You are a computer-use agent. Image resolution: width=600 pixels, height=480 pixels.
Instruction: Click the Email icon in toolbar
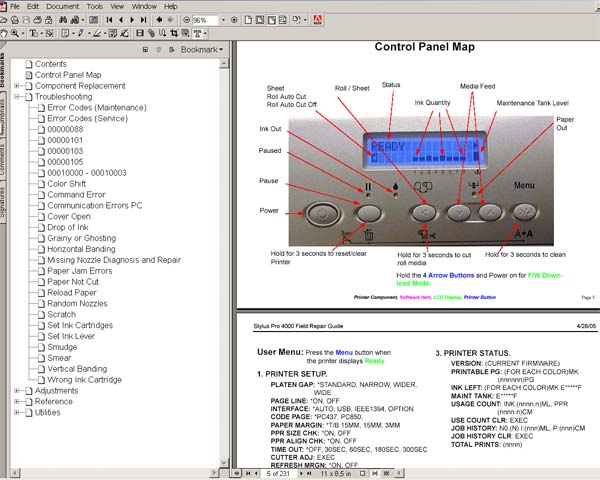(x=49, y=20)
